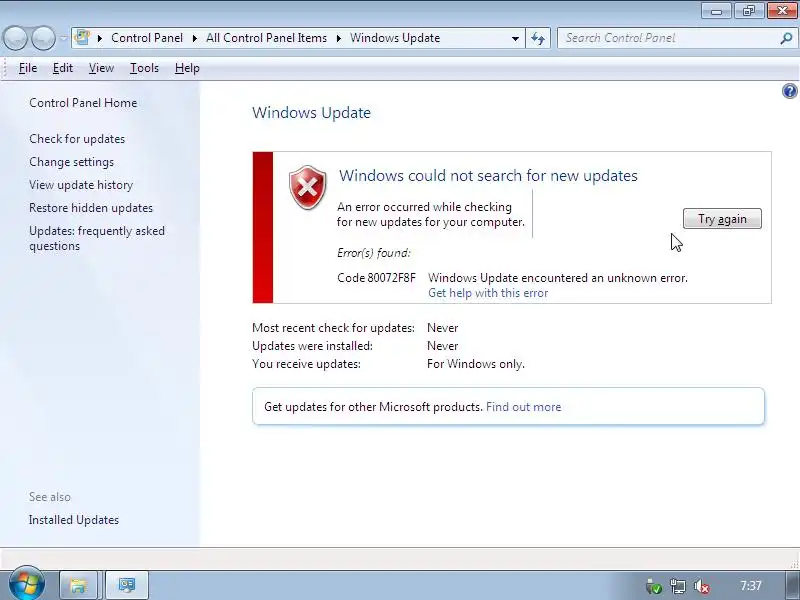Open the Tools menu
This screenshot has height=600, width=800.
[x=144, y=68]
